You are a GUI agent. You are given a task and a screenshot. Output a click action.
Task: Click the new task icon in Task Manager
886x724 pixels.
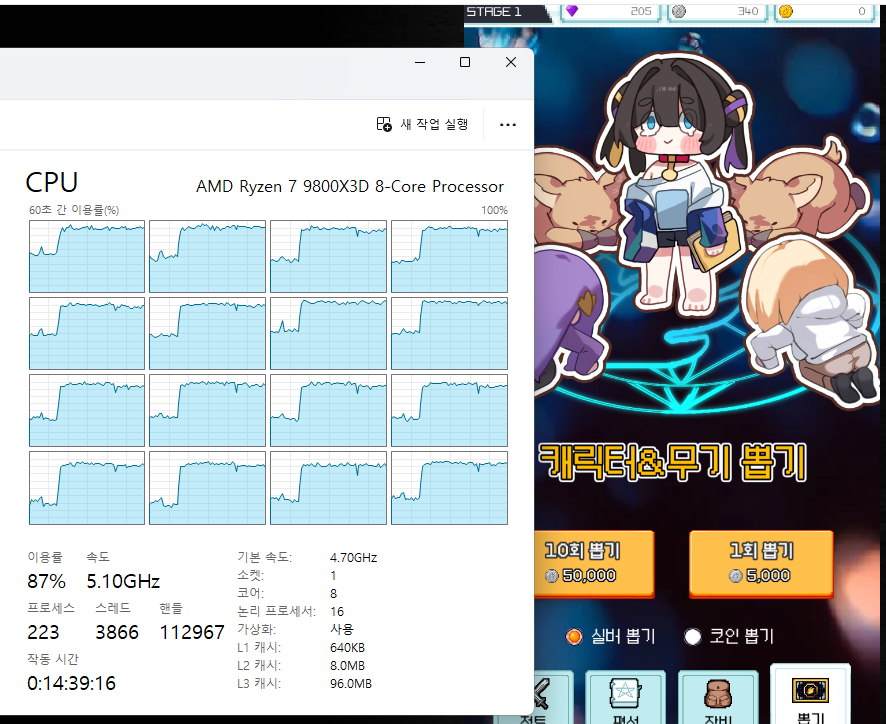click(384, 124)
